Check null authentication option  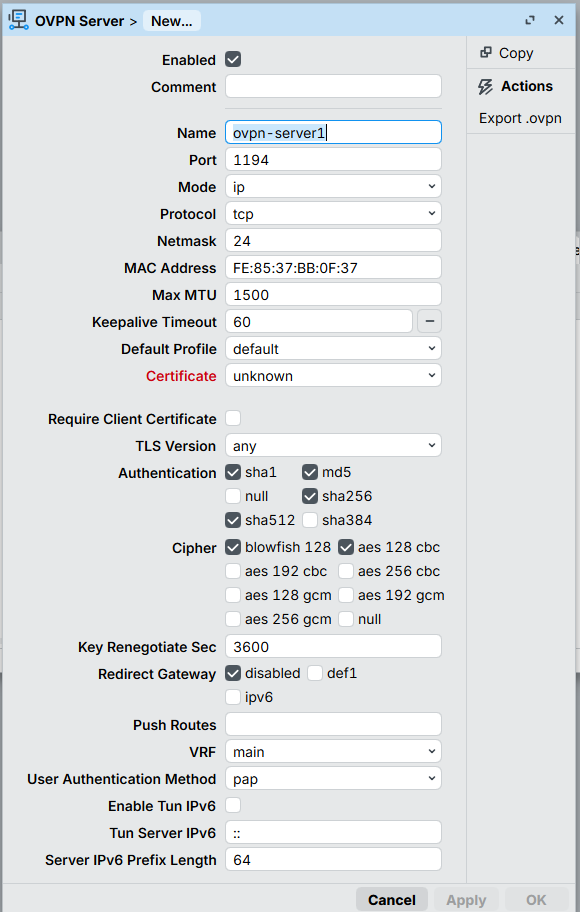(233, 496)
